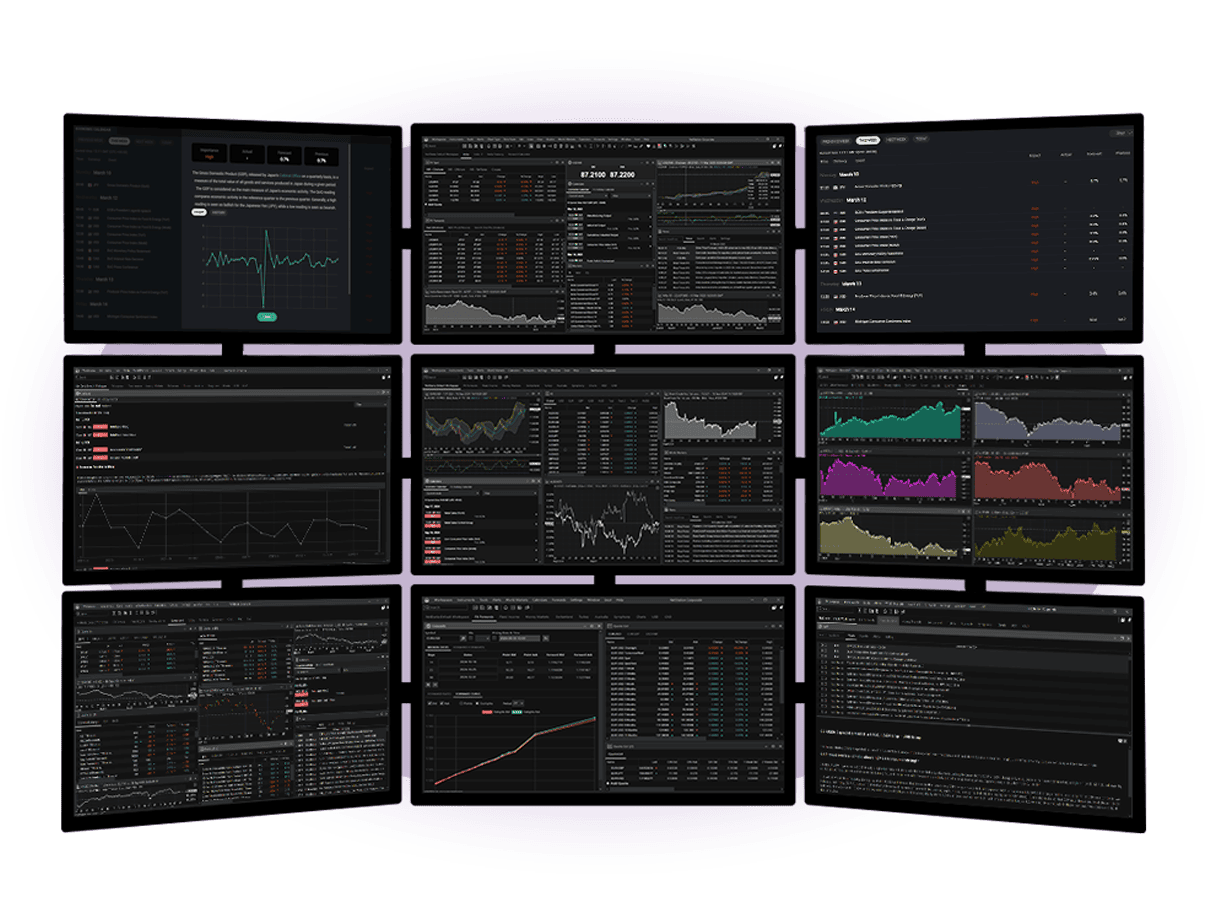Select Switzerland workspace tab, bottom-center monitor
This screenshot has width=1205, height=924.
coord(564,617)
